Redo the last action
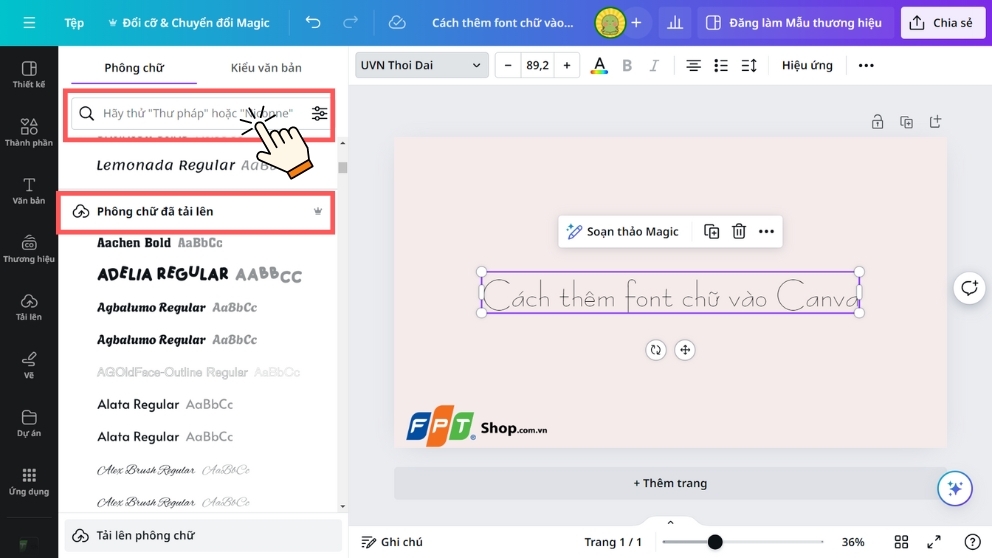Screen dimensions: 992x558 click(350, 23)
